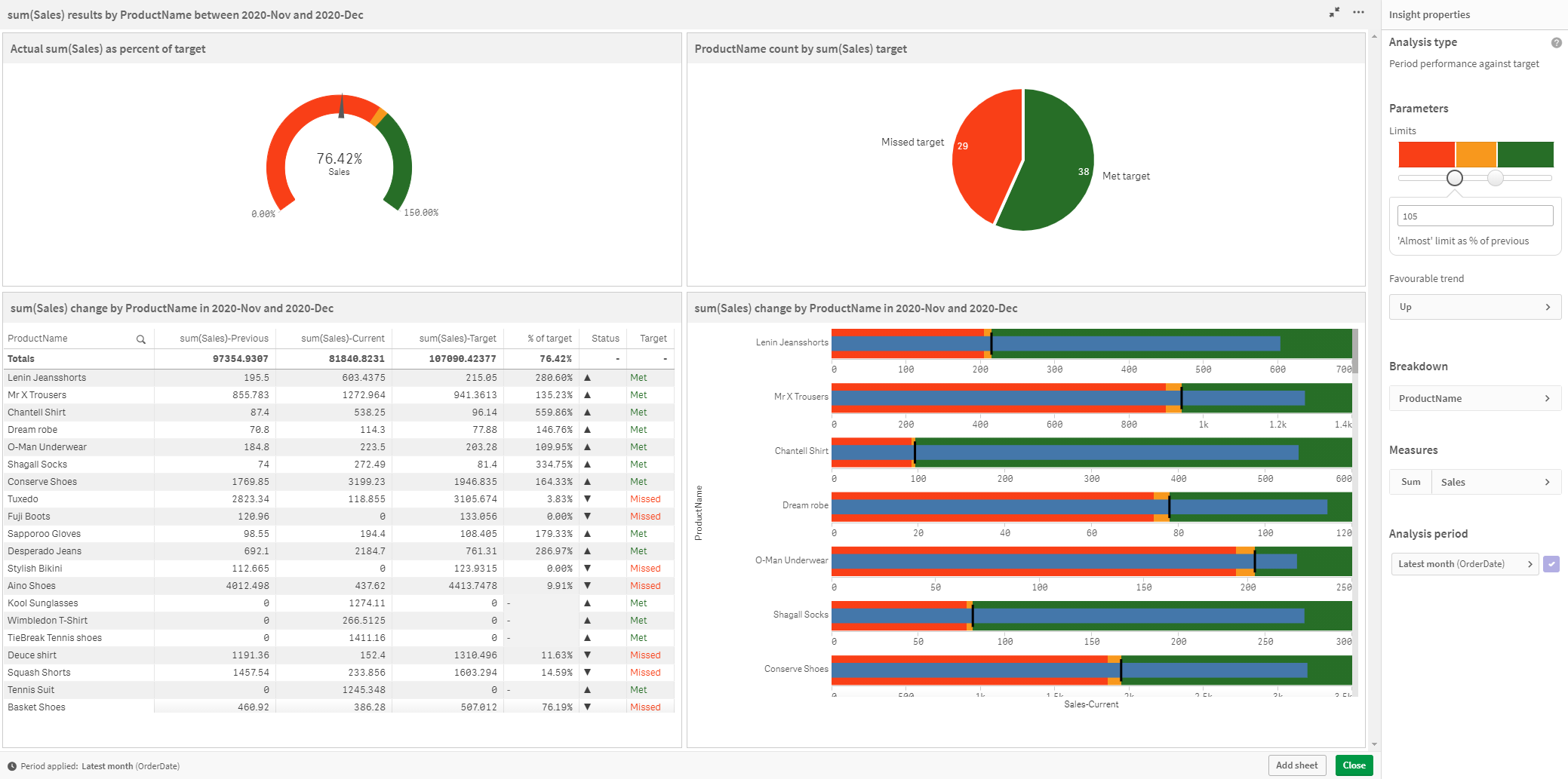
Task: Click the collapse fullscreen arrows icon
Action: coord(1334,13)
